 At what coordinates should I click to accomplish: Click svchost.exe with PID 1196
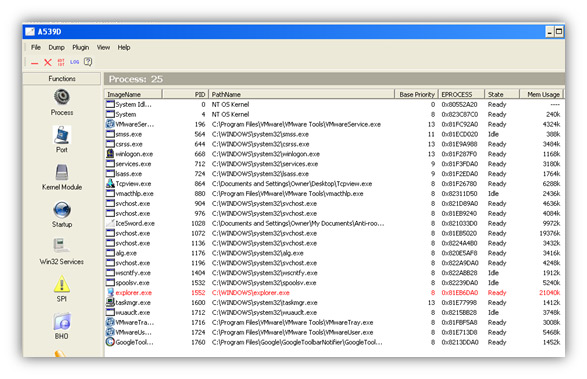click(x=133, y=263)
